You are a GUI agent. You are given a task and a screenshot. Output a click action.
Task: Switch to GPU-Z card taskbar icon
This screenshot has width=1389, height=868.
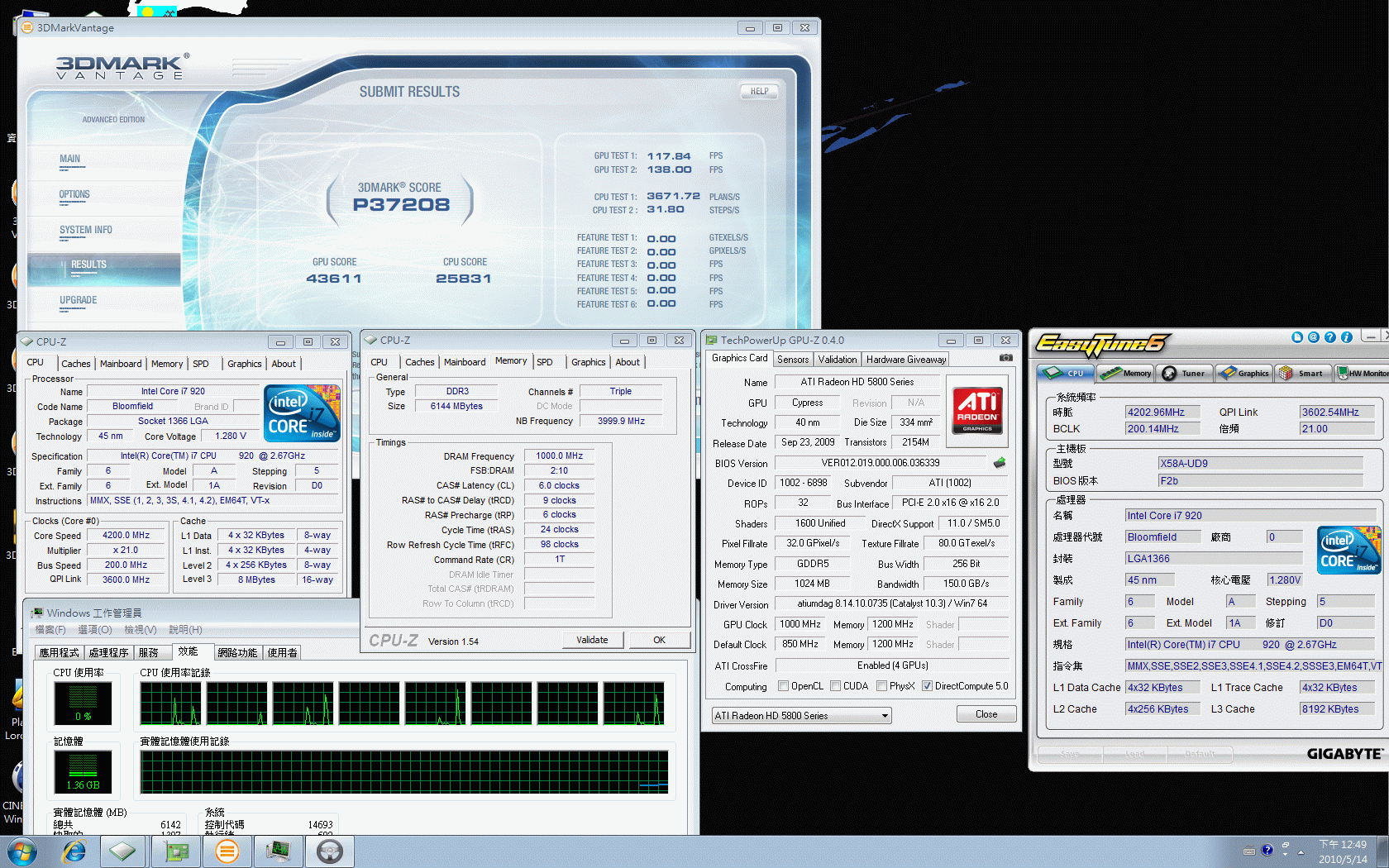pyautogui.click(x=177, y=851)
